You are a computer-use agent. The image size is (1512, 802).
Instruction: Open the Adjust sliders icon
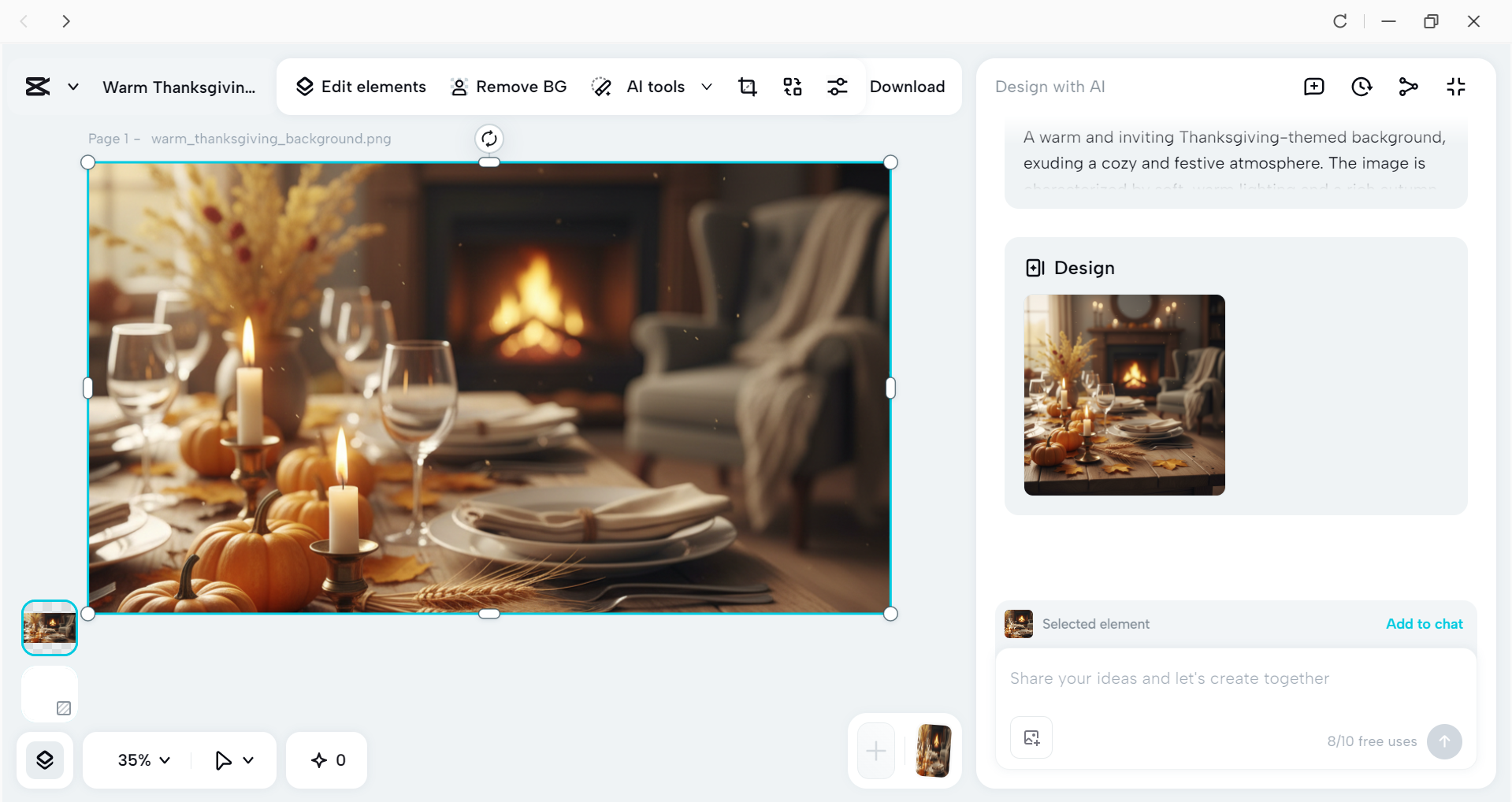click(838, 87)
